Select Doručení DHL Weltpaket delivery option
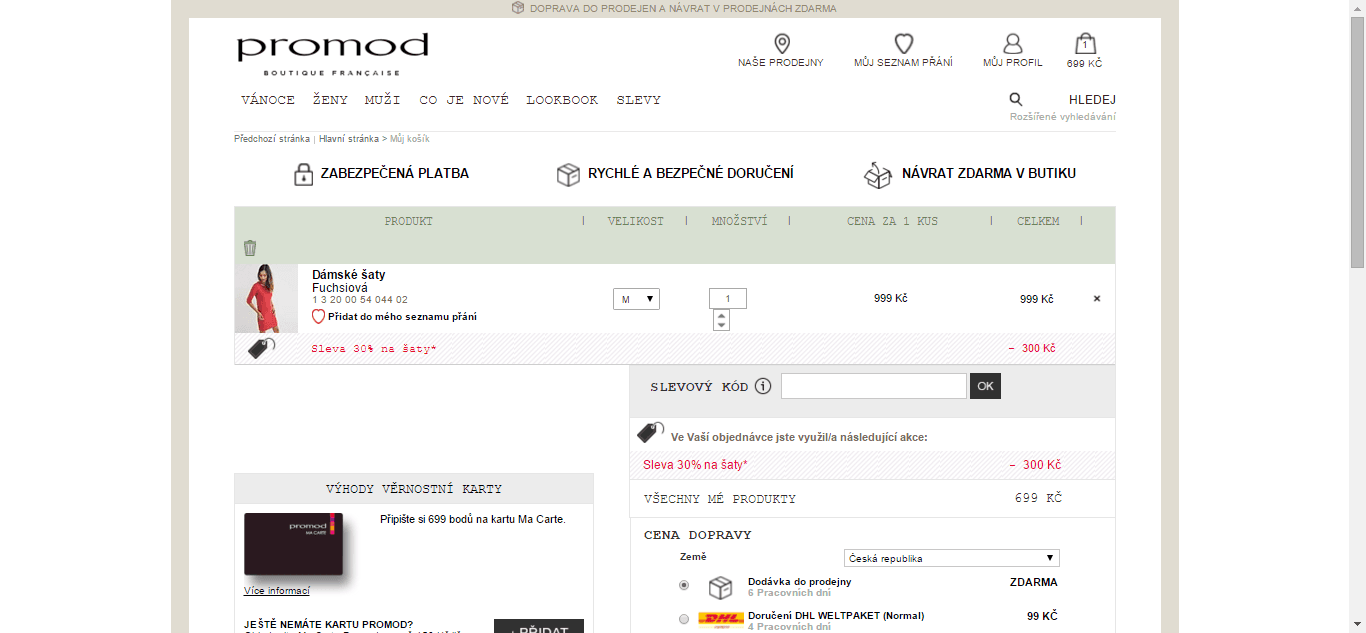This screenshot has height=633, width=1366. (x=684, y=619)
